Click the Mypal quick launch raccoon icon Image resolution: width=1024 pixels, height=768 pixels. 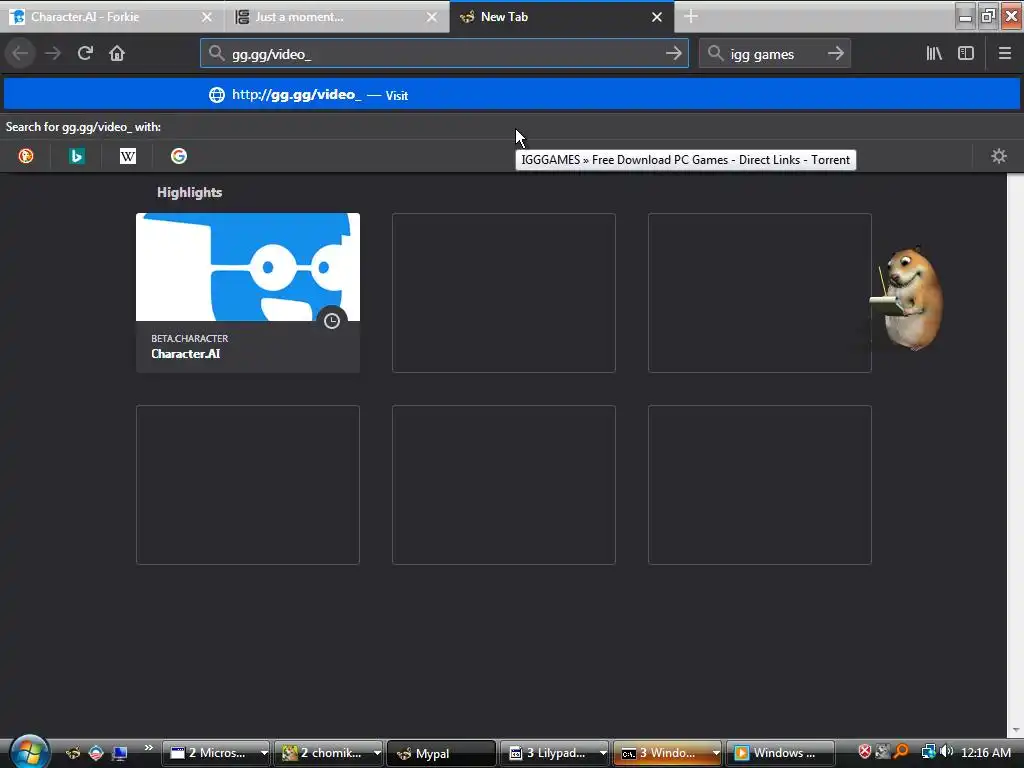[x=73, y=754]
